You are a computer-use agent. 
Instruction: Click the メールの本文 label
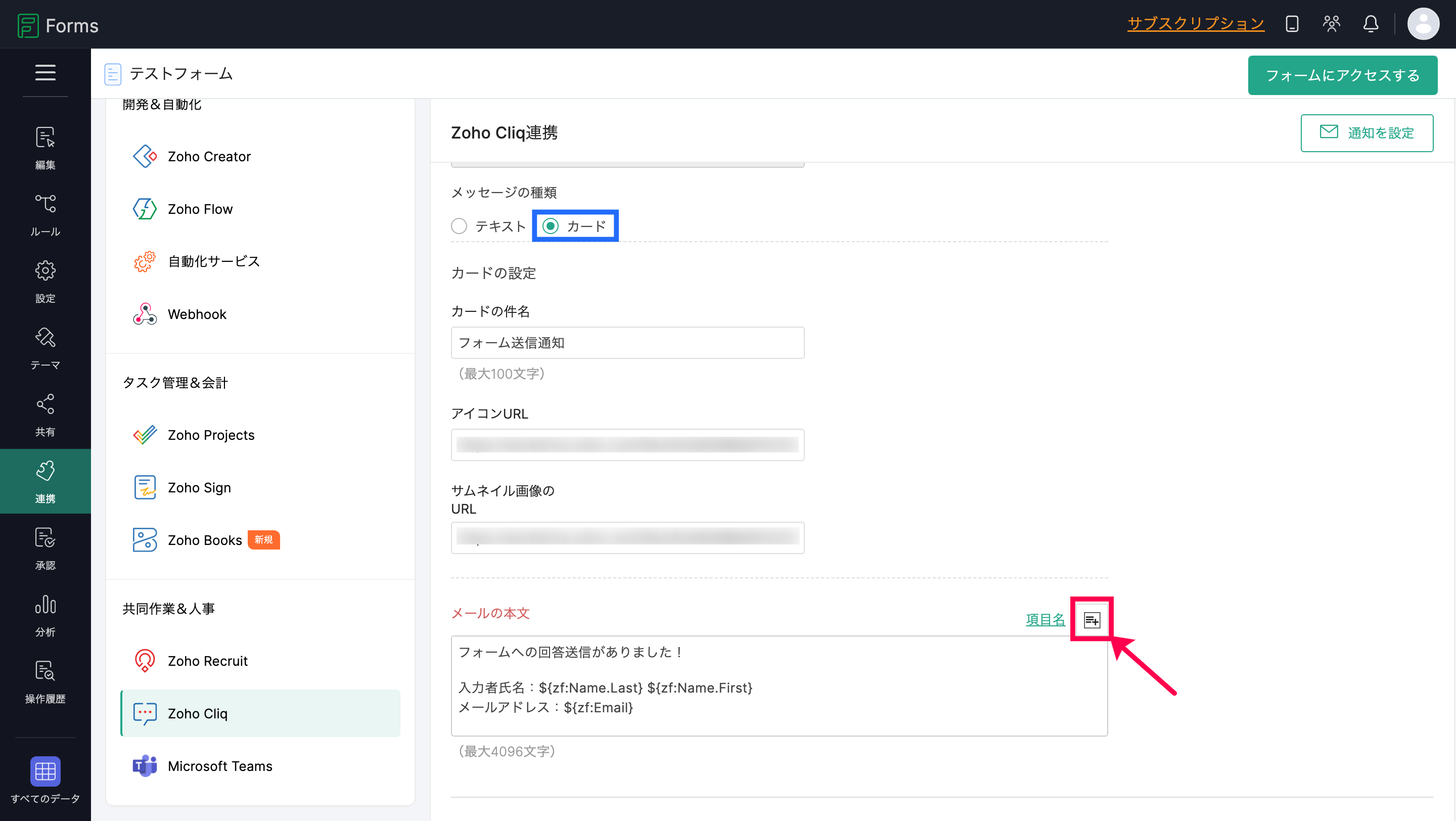tap(490, 613)
